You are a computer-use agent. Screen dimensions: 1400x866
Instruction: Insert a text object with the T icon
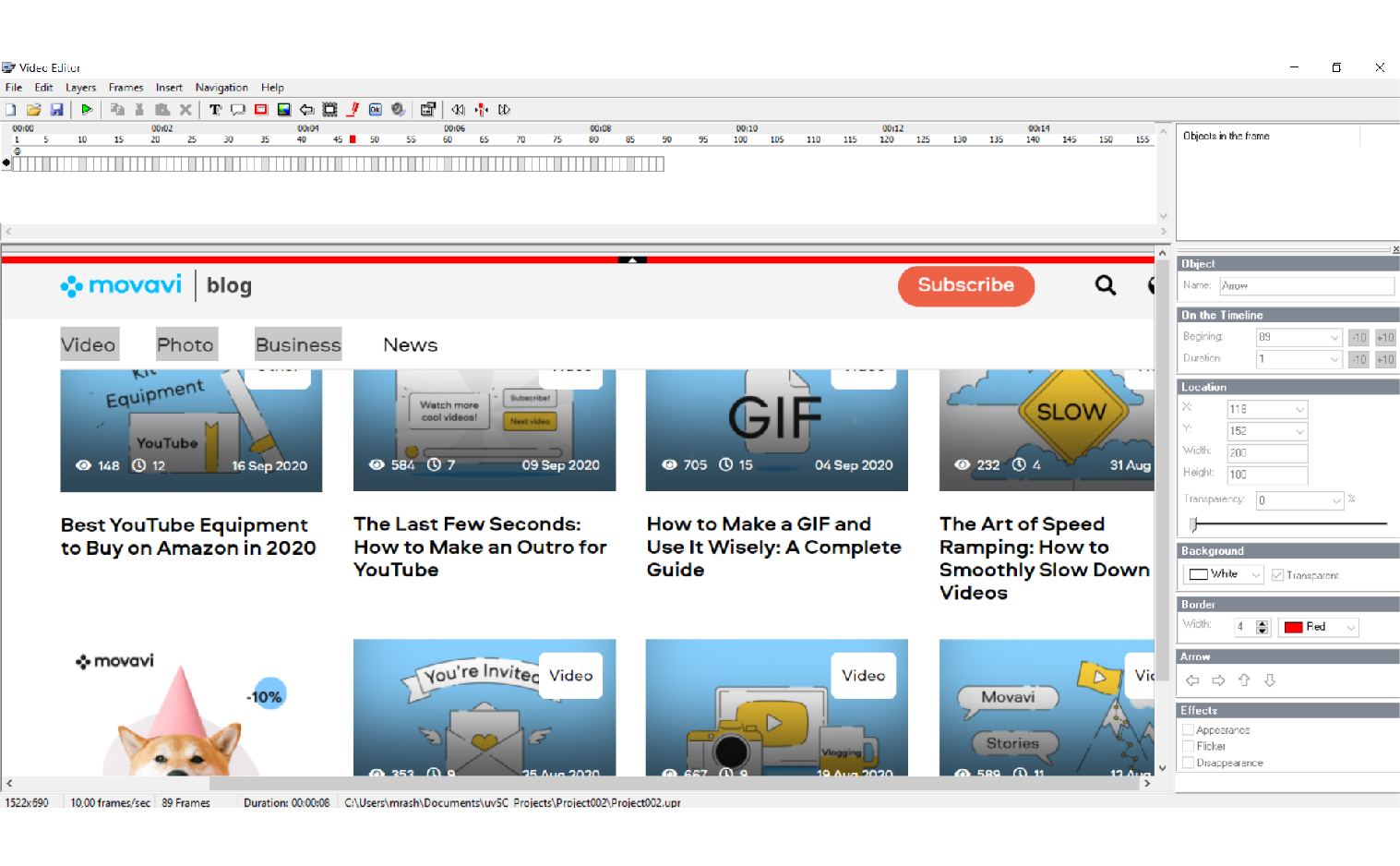tap(215, 110)
